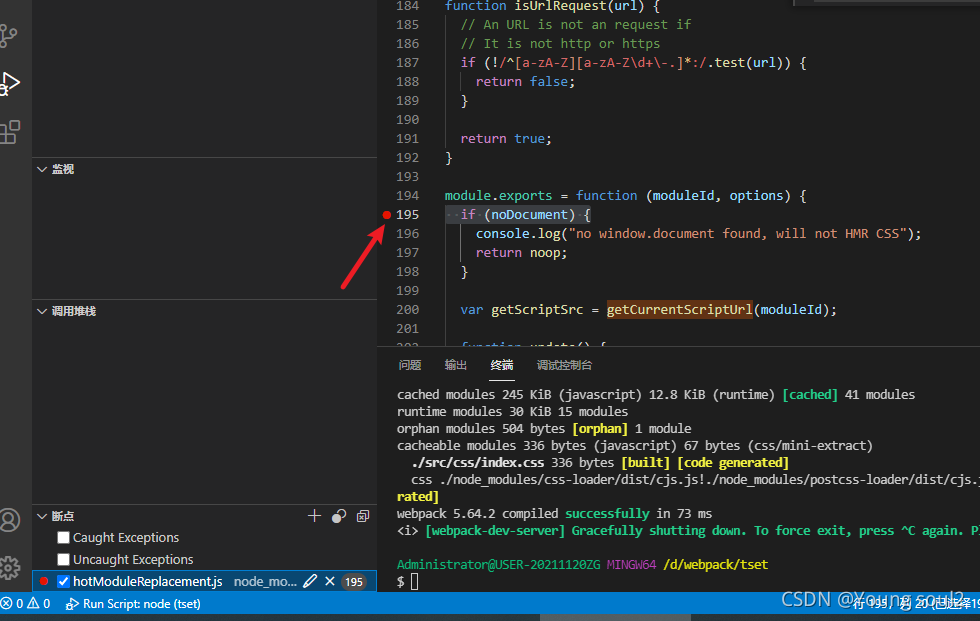Switch to the 输出 (Output) tab
Viewport: 980px width, 621px height.
point(456,365)
